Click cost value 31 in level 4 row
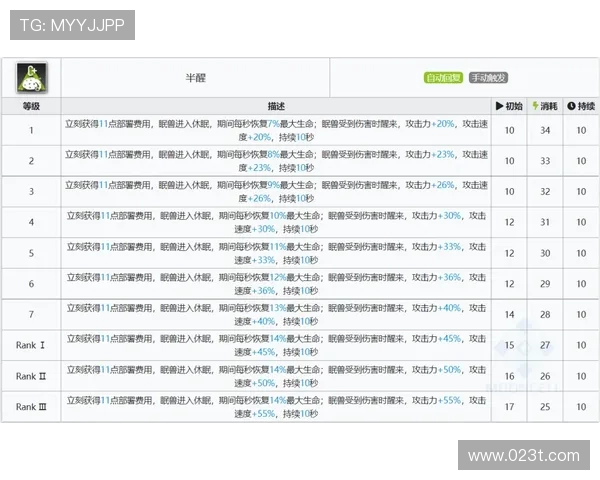The image size is (600, 480). pos(545,222)
